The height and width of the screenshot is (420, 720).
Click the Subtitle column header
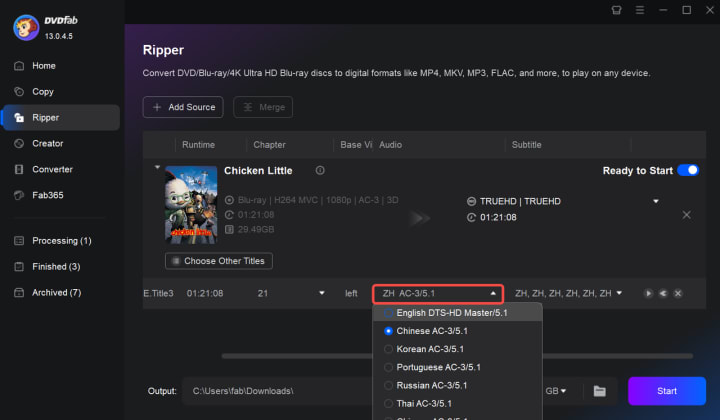pos(527,145)
